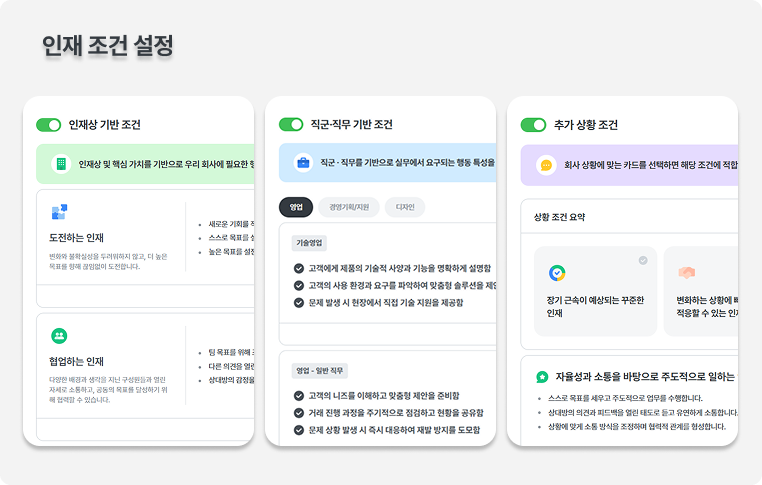The image size is (762, 485).
Task: Click the green people icon above 협업하는 인재
Action: click(x=59, y=335)
